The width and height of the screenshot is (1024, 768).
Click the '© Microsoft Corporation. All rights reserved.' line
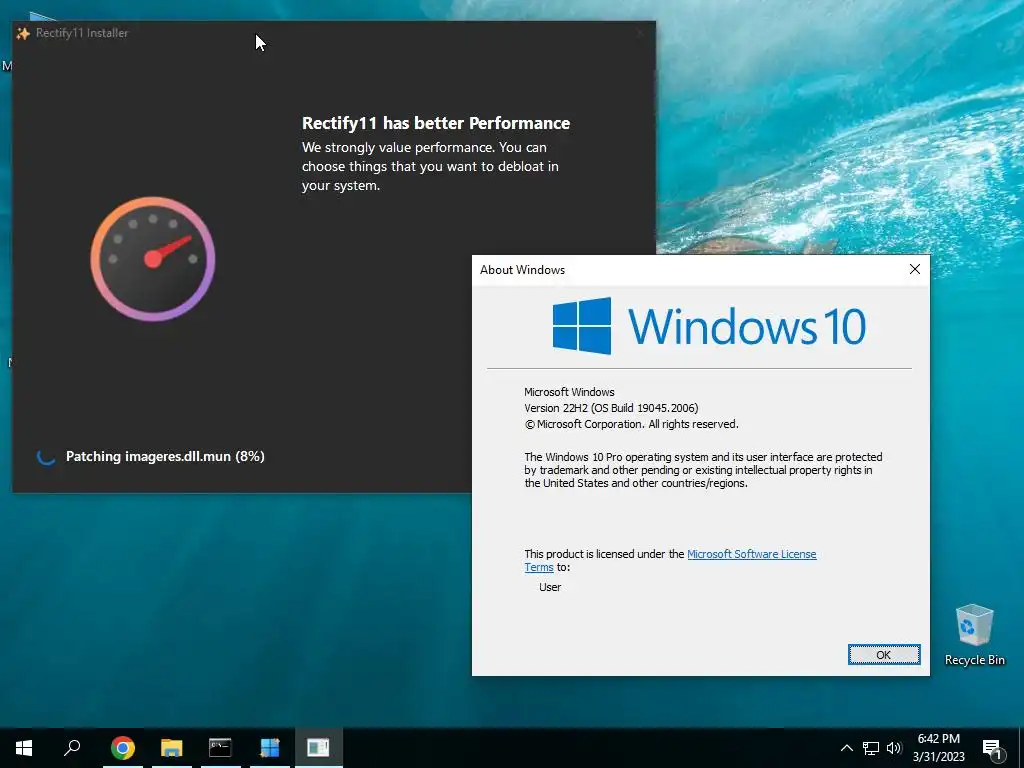(x=631, y=424)
